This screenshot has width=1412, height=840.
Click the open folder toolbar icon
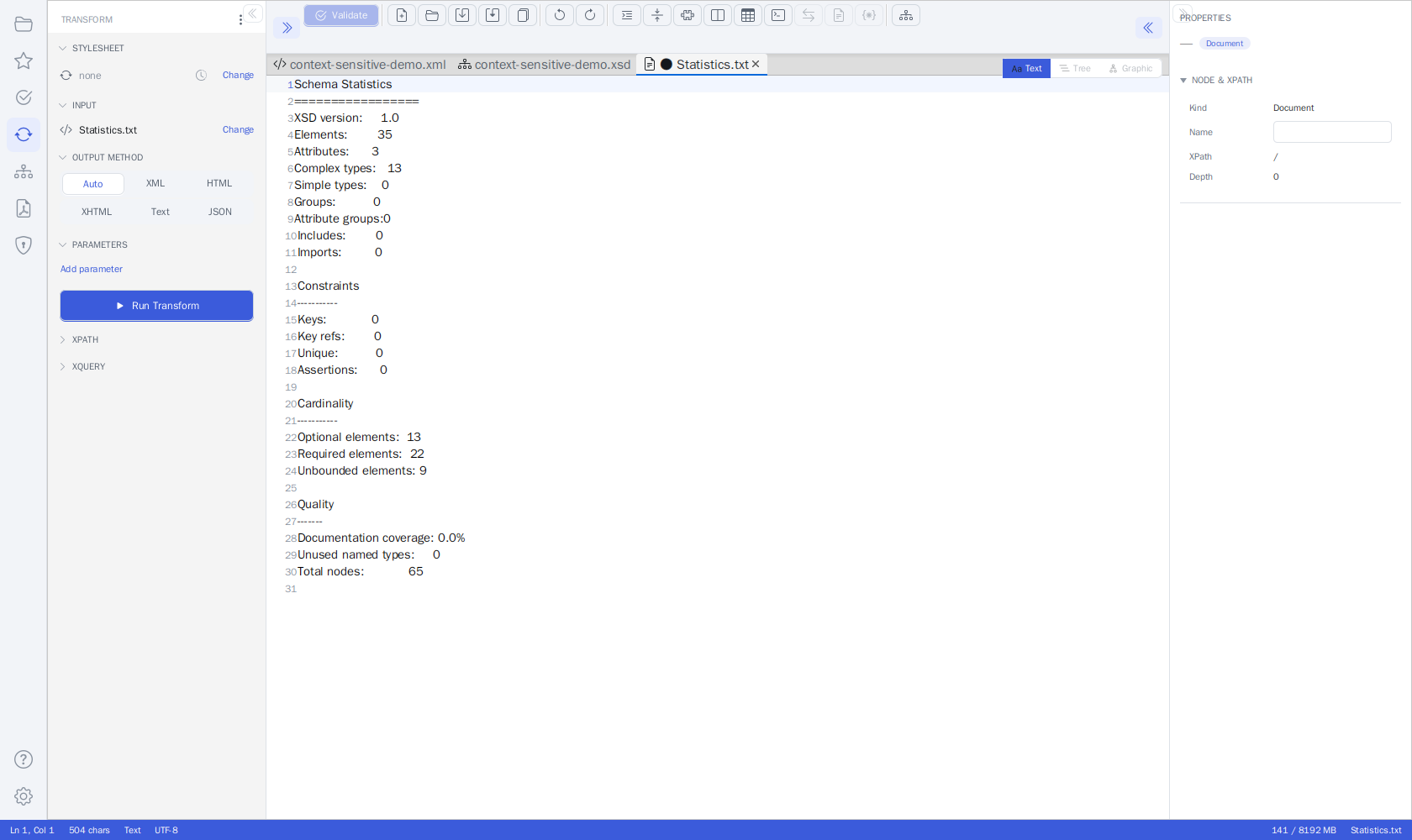pyautogui.click(x=432, y=15)
